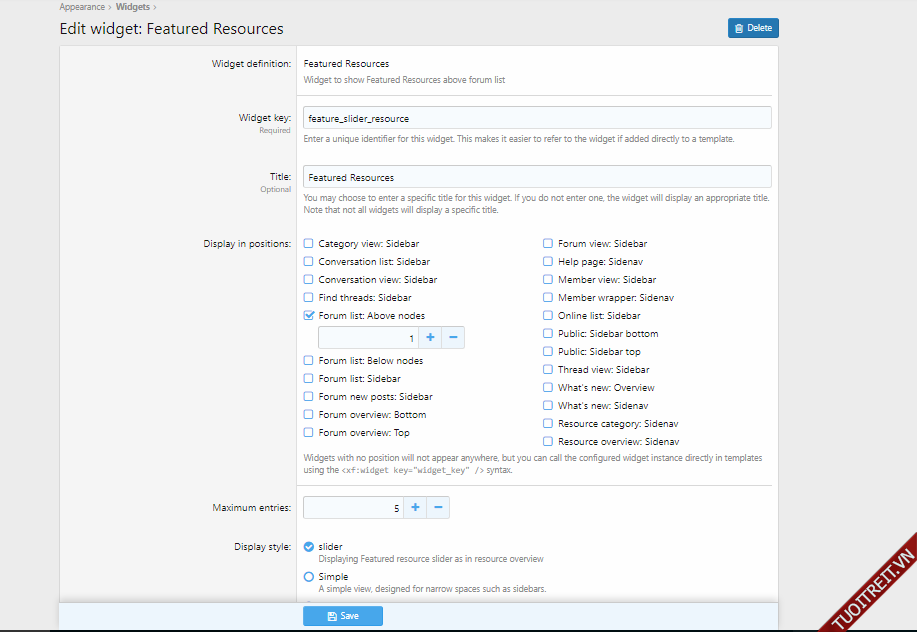
Task: Click the Maximum entries number field
Action: click(352, 508)
